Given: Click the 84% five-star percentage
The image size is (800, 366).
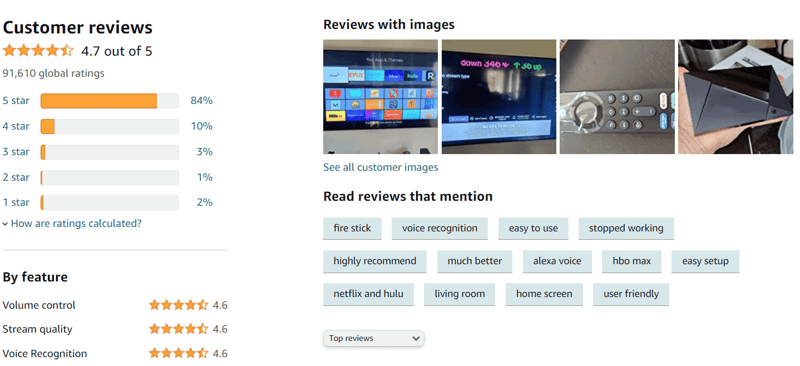Looking at the screenshot, I should pyautogui.click(x=202, y=101).
